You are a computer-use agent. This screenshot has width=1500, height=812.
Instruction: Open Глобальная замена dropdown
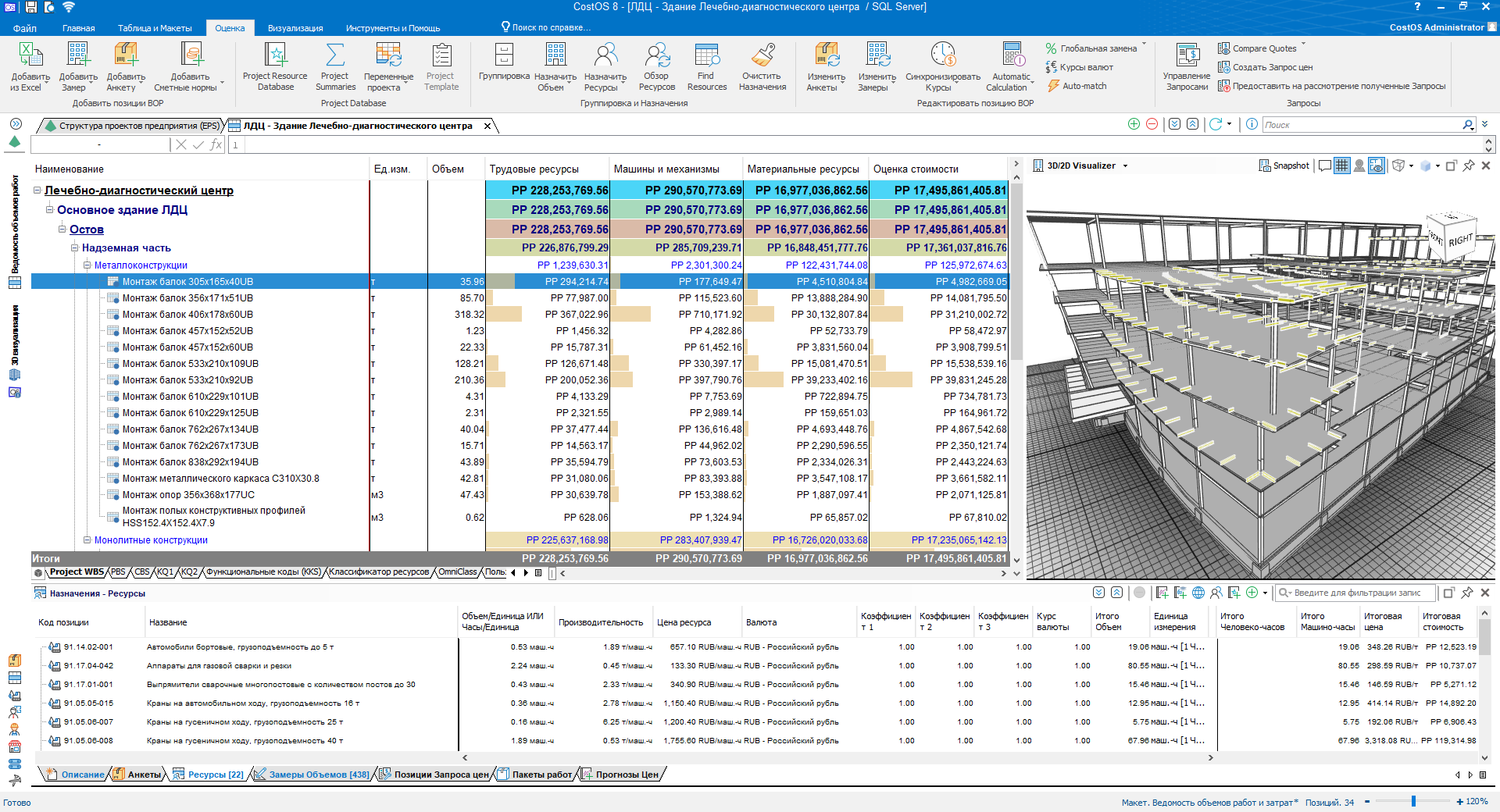coord(1144,45)
